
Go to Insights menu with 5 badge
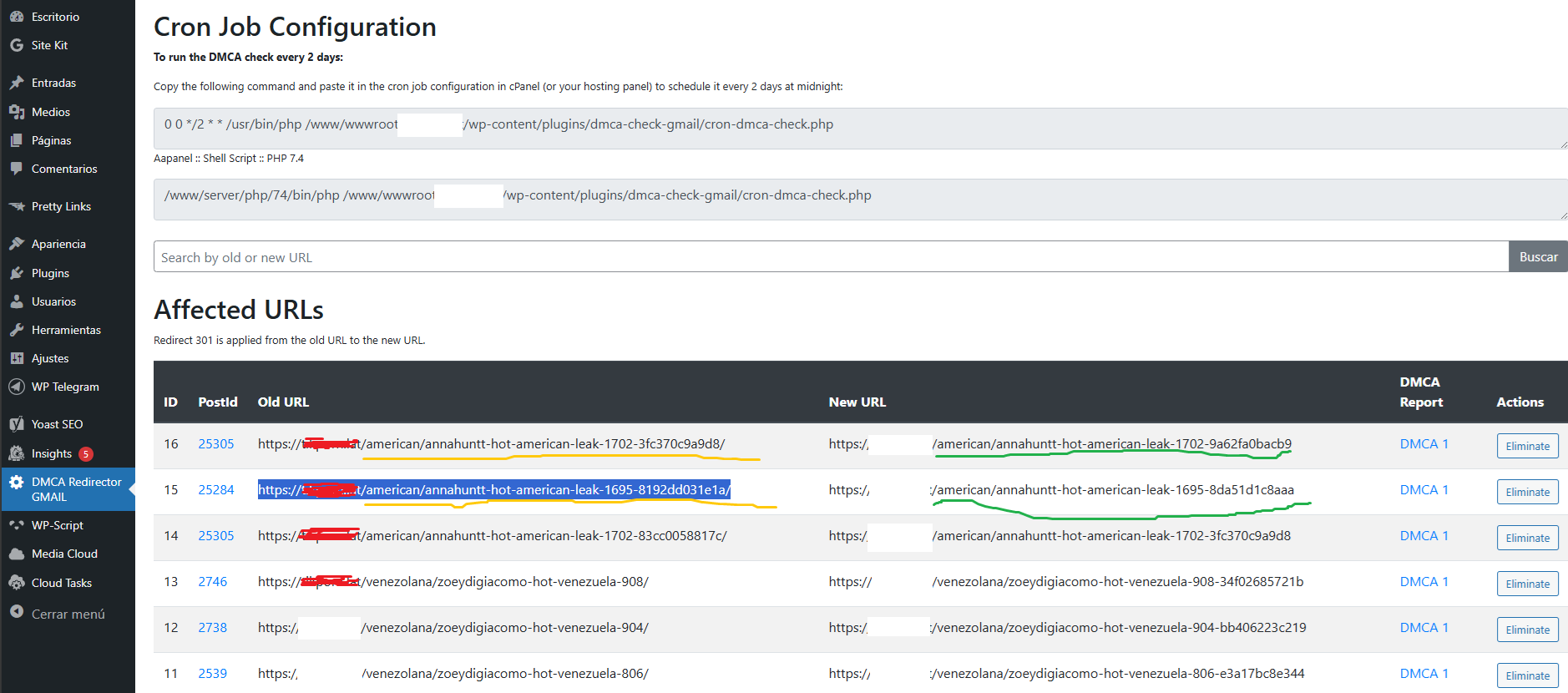coord(52,453)
